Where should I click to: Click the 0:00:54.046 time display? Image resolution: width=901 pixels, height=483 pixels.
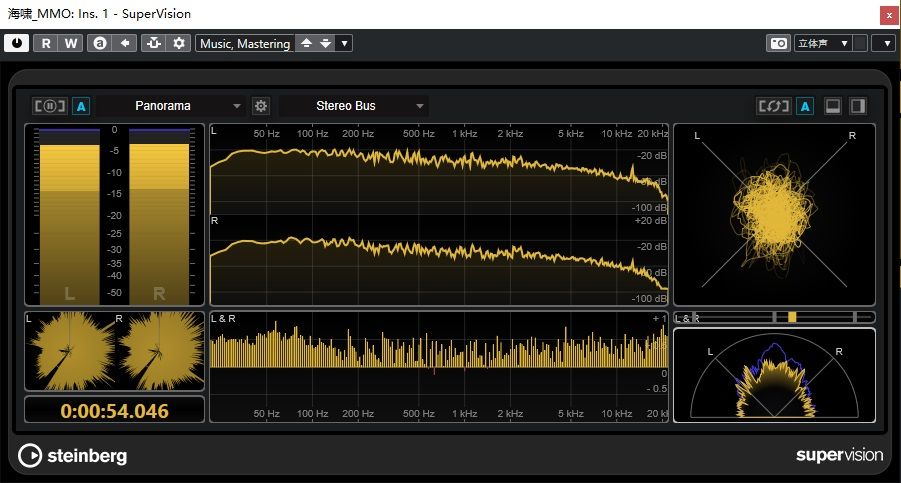point(114,411)
